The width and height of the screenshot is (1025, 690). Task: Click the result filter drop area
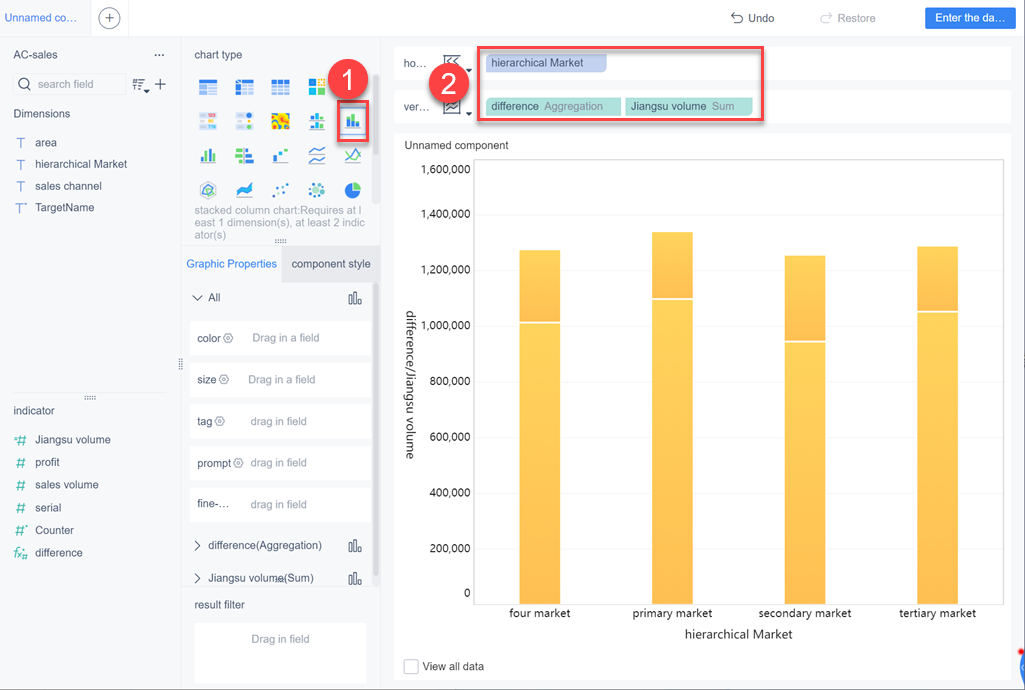pos(280,652)
